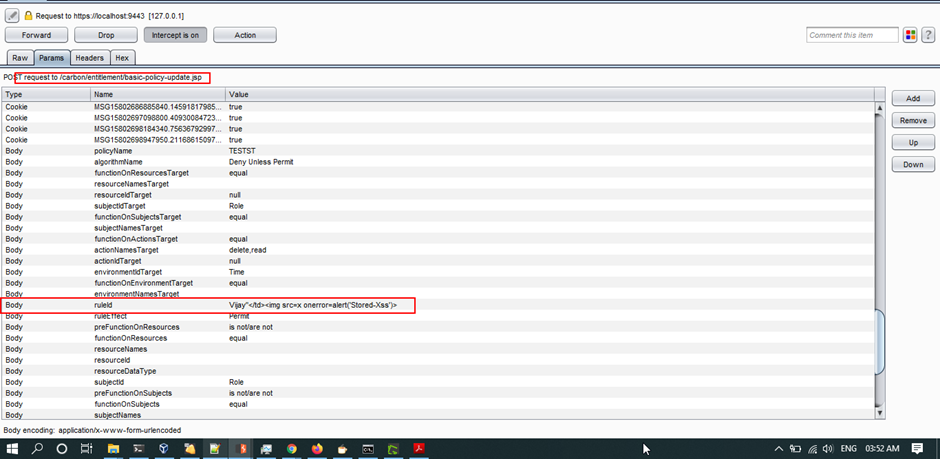940x459 pixels.
Task: Select the Params tab
Action: tap(52, 58)
